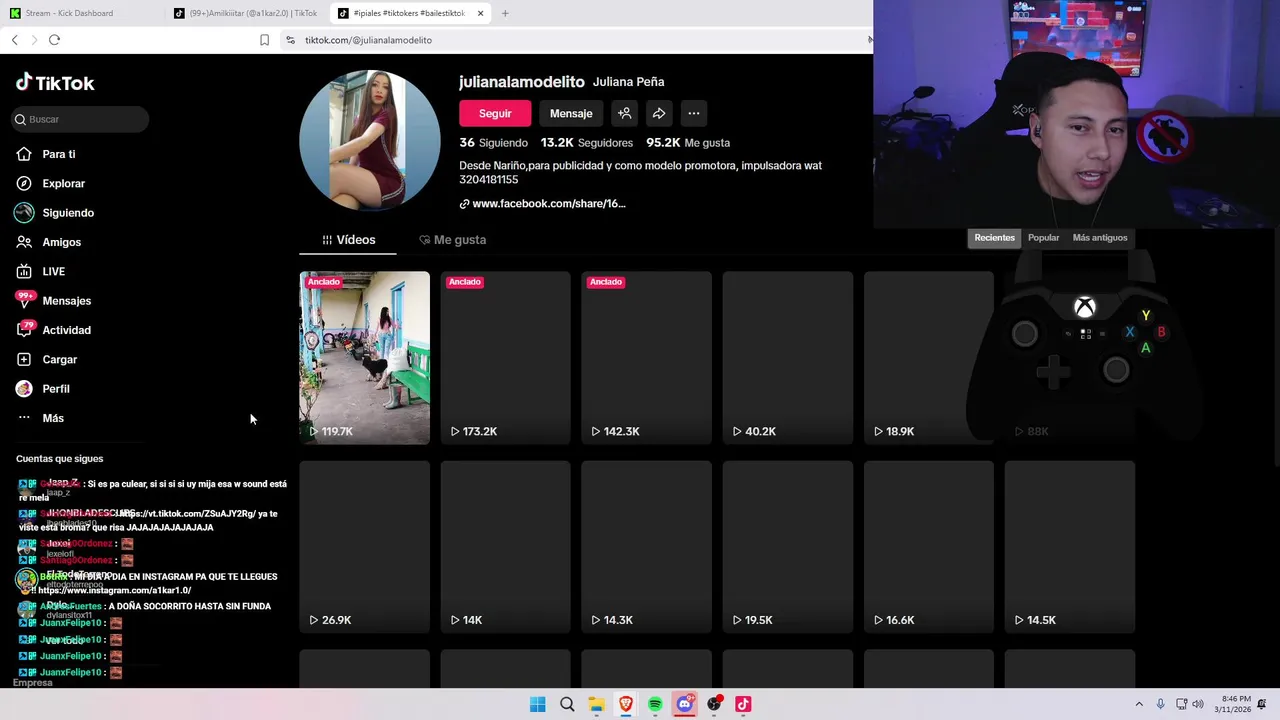Viewport: 1280px width, 720px height.
Task: Open OBS Studio from the taskbar
Action: (x=714, y=704)
